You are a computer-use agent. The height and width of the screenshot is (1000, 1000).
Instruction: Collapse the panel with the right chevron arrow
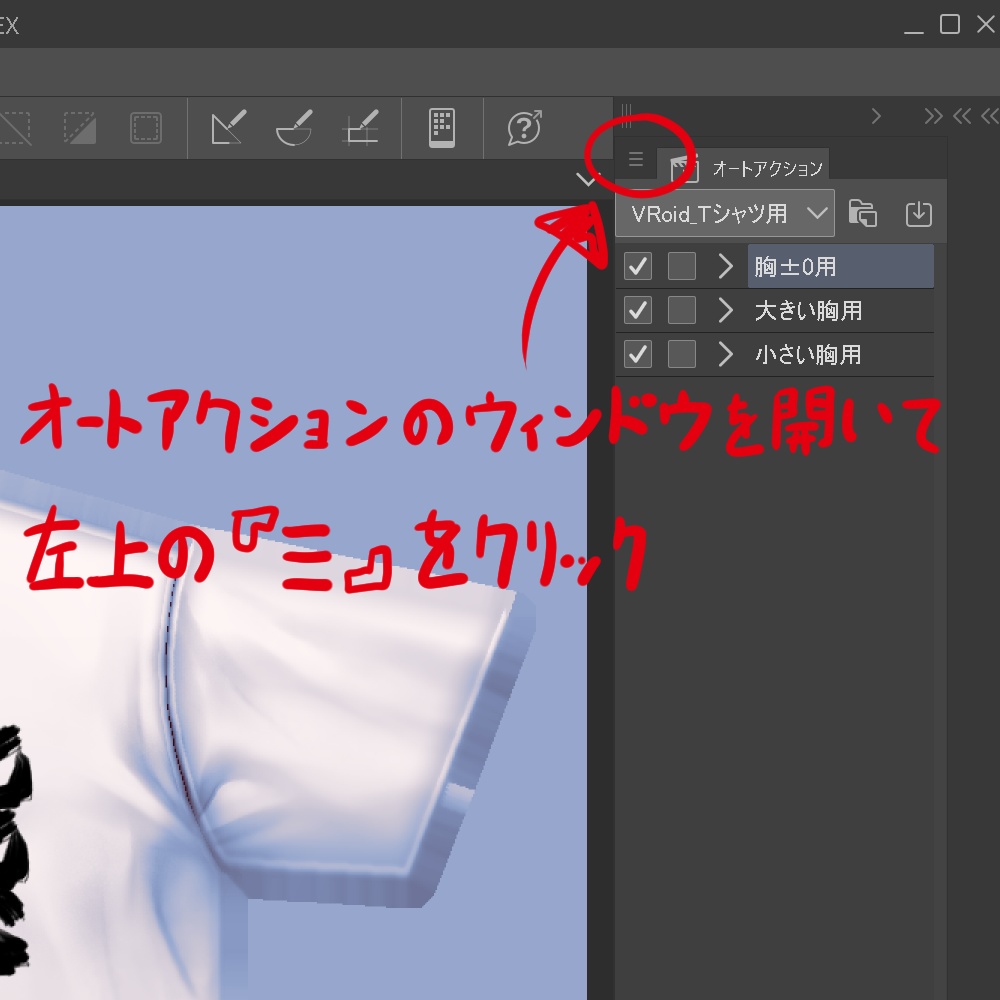click(x=876, y=116)
